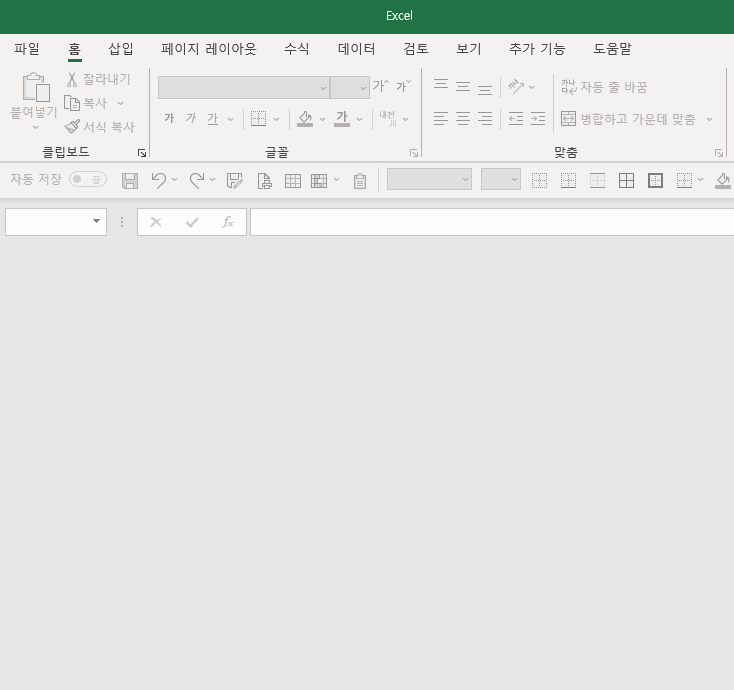The height and width of the screenshot is (690, 734).
Task: Open the Alignment (맞춤) dialog launcher
Action: click(719, 153)
